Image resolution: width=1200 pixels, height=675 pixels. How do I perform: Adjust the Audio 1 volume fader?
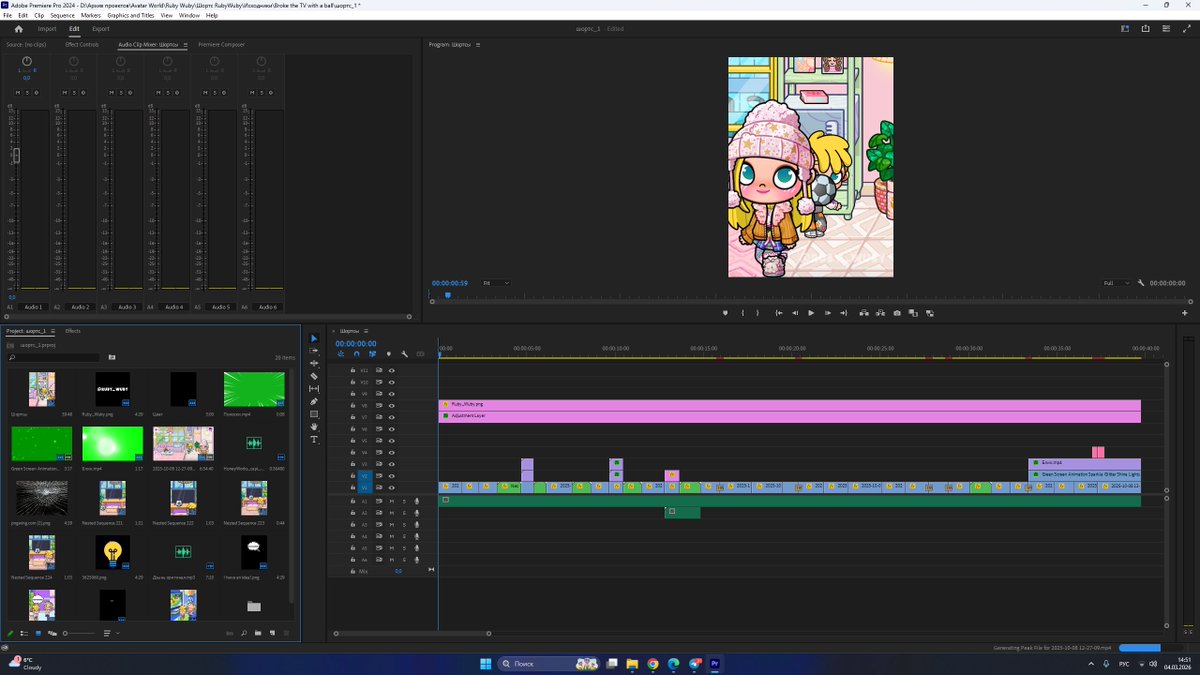15,156
